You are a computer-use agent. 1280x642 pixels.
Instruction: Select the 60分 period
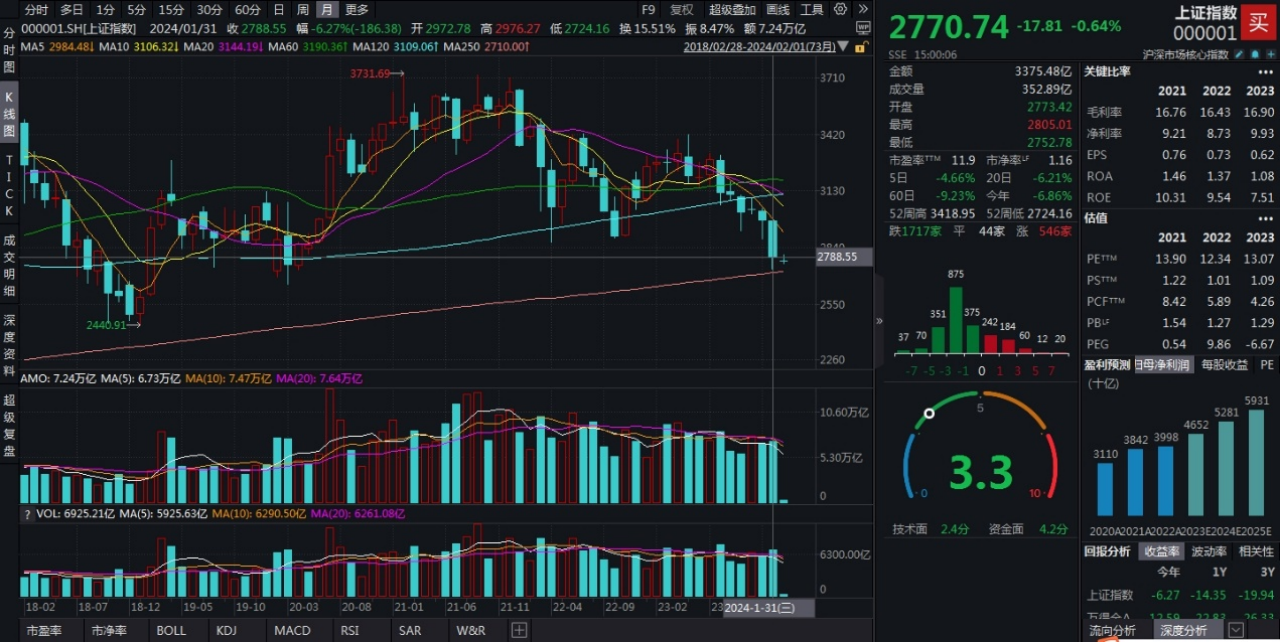[x=247, y=9]
